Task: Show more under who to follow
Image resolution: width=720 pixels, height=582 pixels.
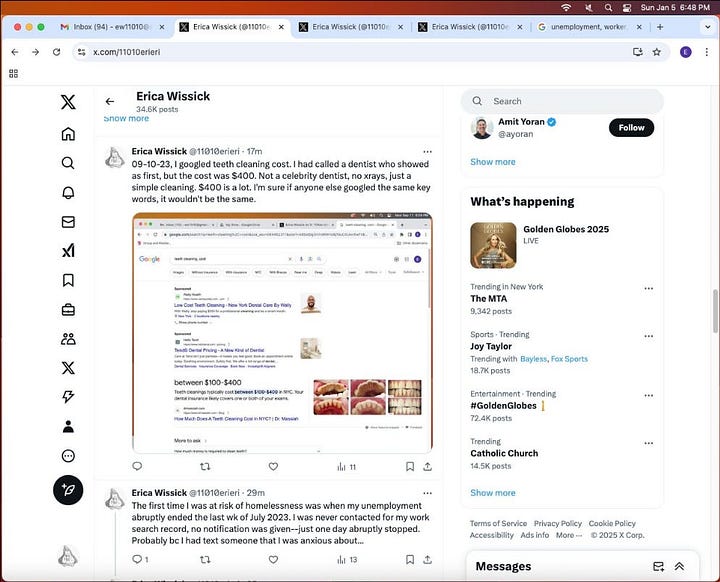Action: [x=493, y=162]
